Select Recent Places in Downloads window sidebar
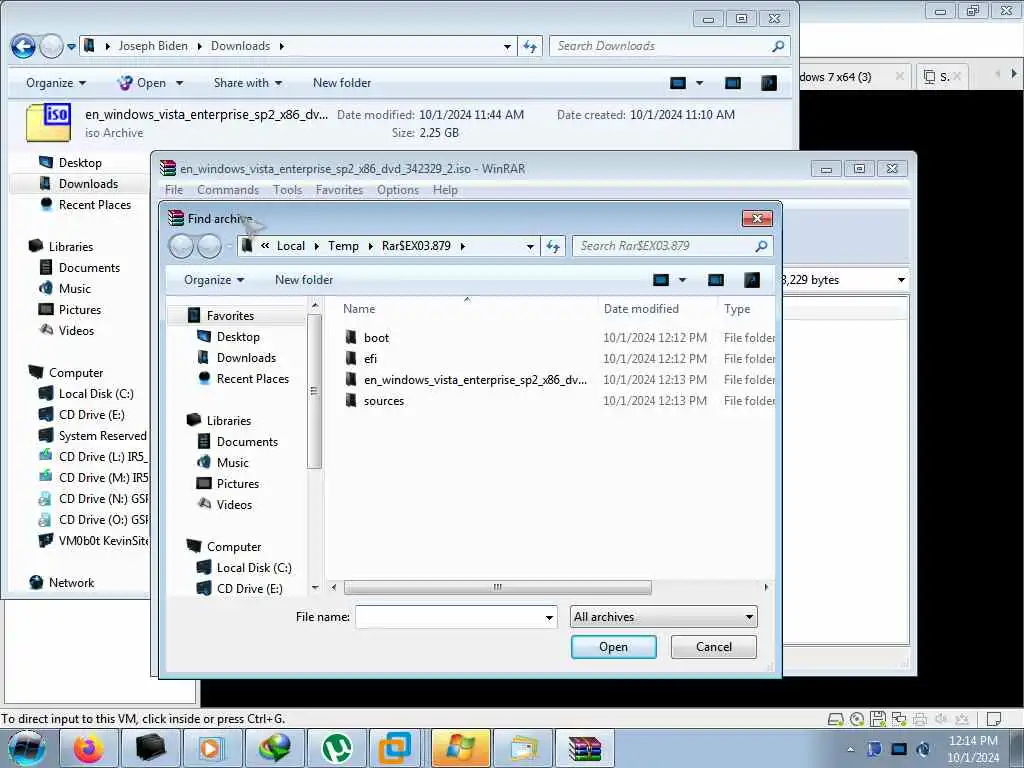This screenshot has width=1024, height=768. (x=94, y=205)
